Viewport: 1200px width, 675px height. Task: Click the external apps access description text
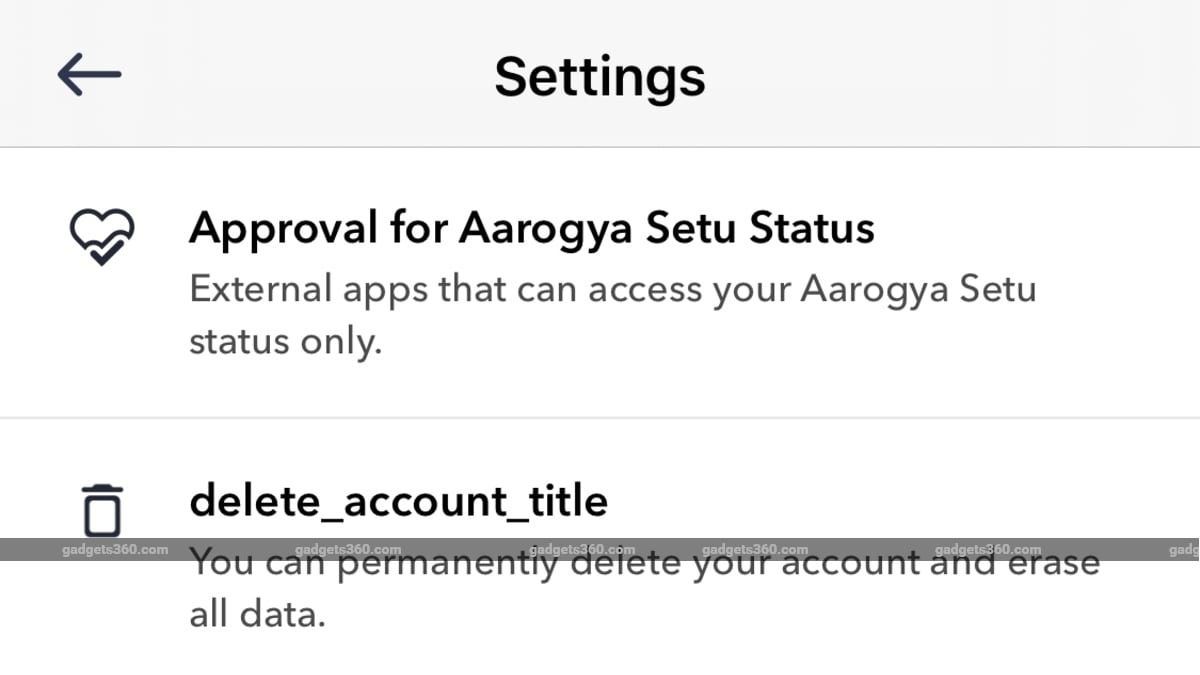point(613,313)
